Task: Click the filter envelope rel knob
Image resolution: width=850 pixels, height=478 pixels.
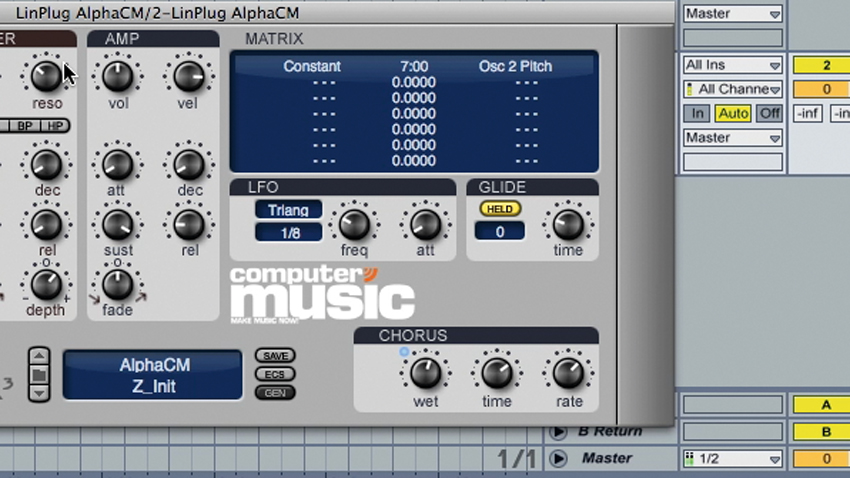Action: (46, 224)
